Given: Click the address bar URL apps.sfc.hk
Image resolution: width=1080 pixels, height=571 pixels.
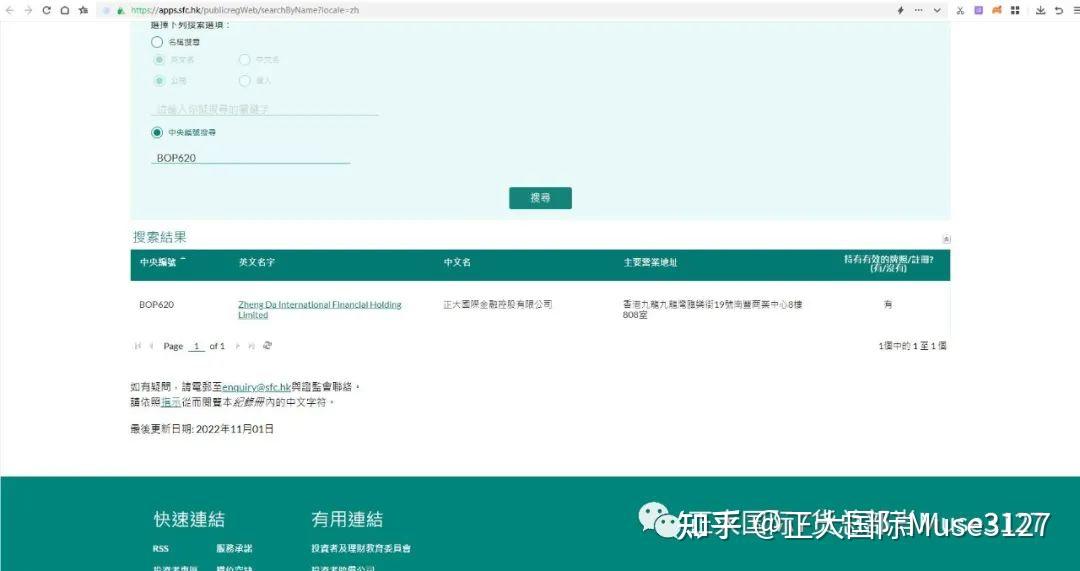Looking at the screenshot, I should point(245,10).
